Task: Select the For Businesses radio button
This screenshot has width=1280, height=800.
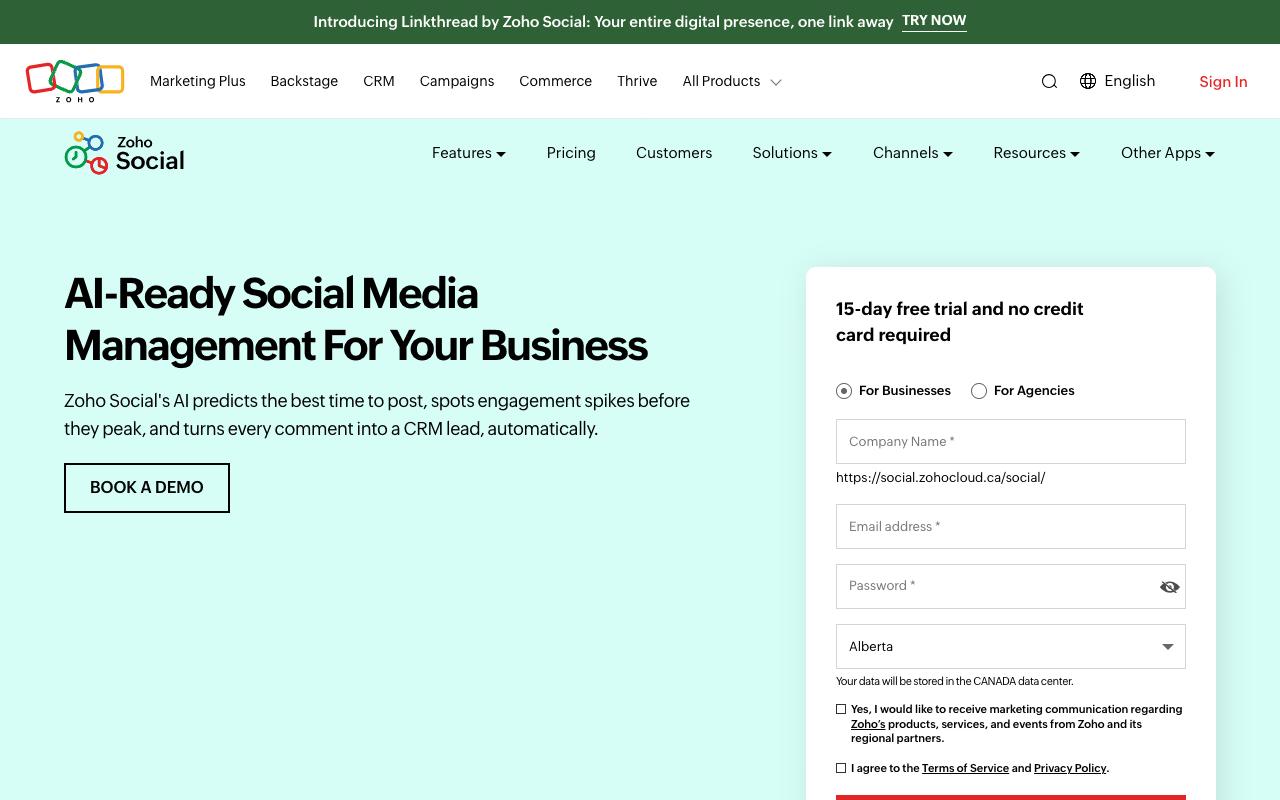Action: coord(844,391)
